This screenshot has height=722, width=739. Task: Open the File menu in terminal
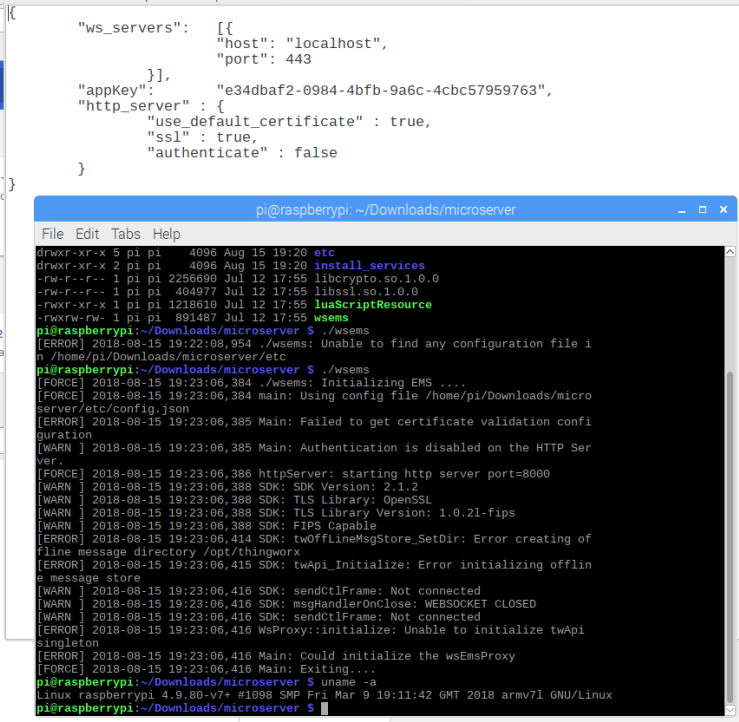(x=52, y=234)
